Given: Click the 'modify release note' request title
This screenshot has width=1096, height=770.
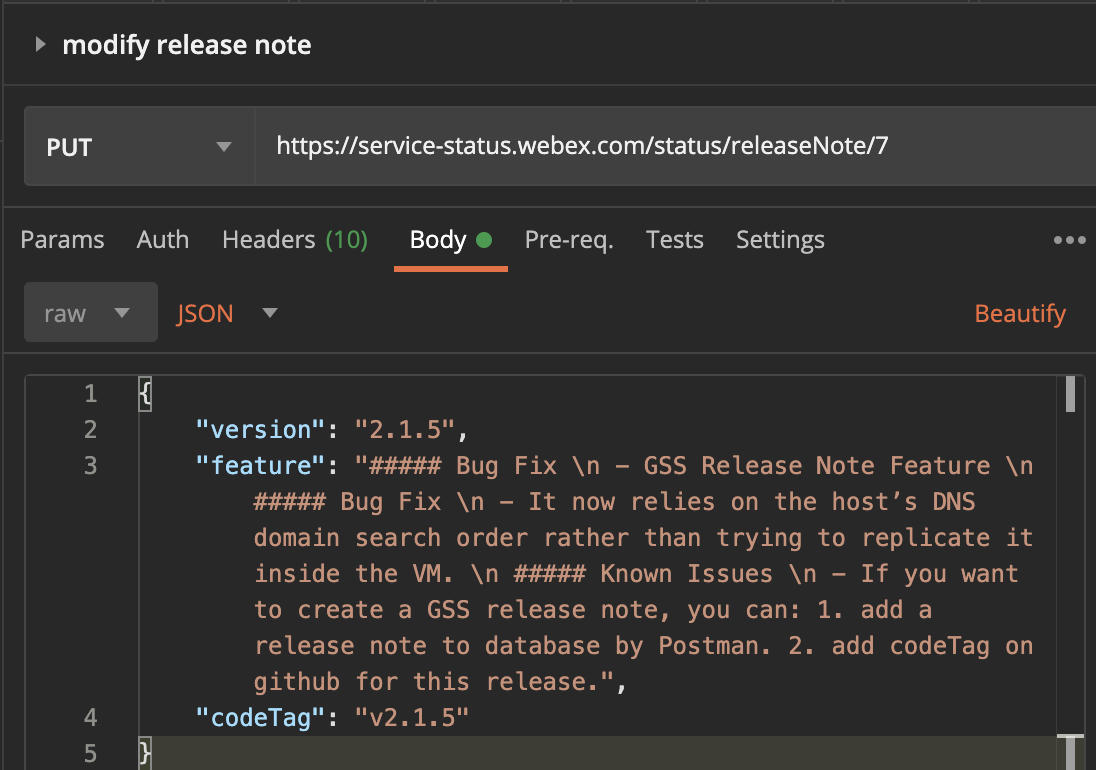Looking at the screenshot, I should coord(187,45).
